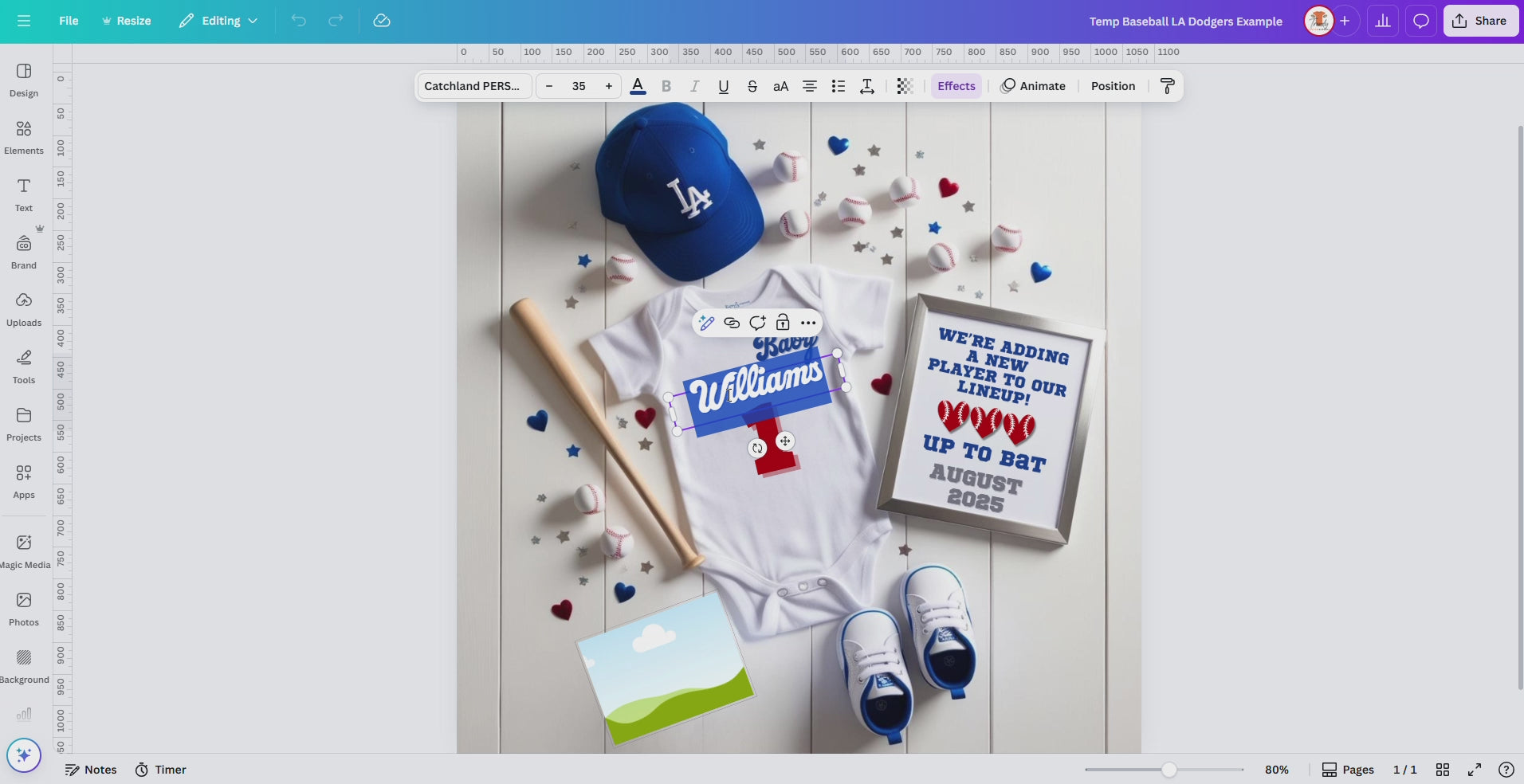Open the Elements panel in sidebar
1524x784 pixels.
24,137
